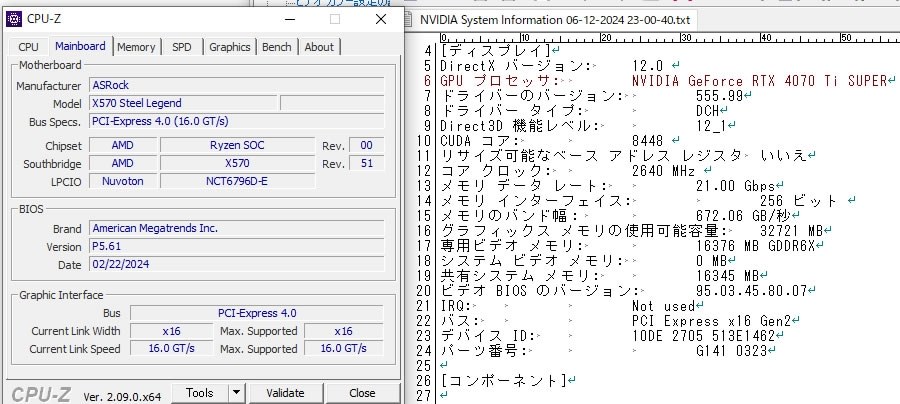
Task: Click the Close button in CPU-Z
Action: 362,393
